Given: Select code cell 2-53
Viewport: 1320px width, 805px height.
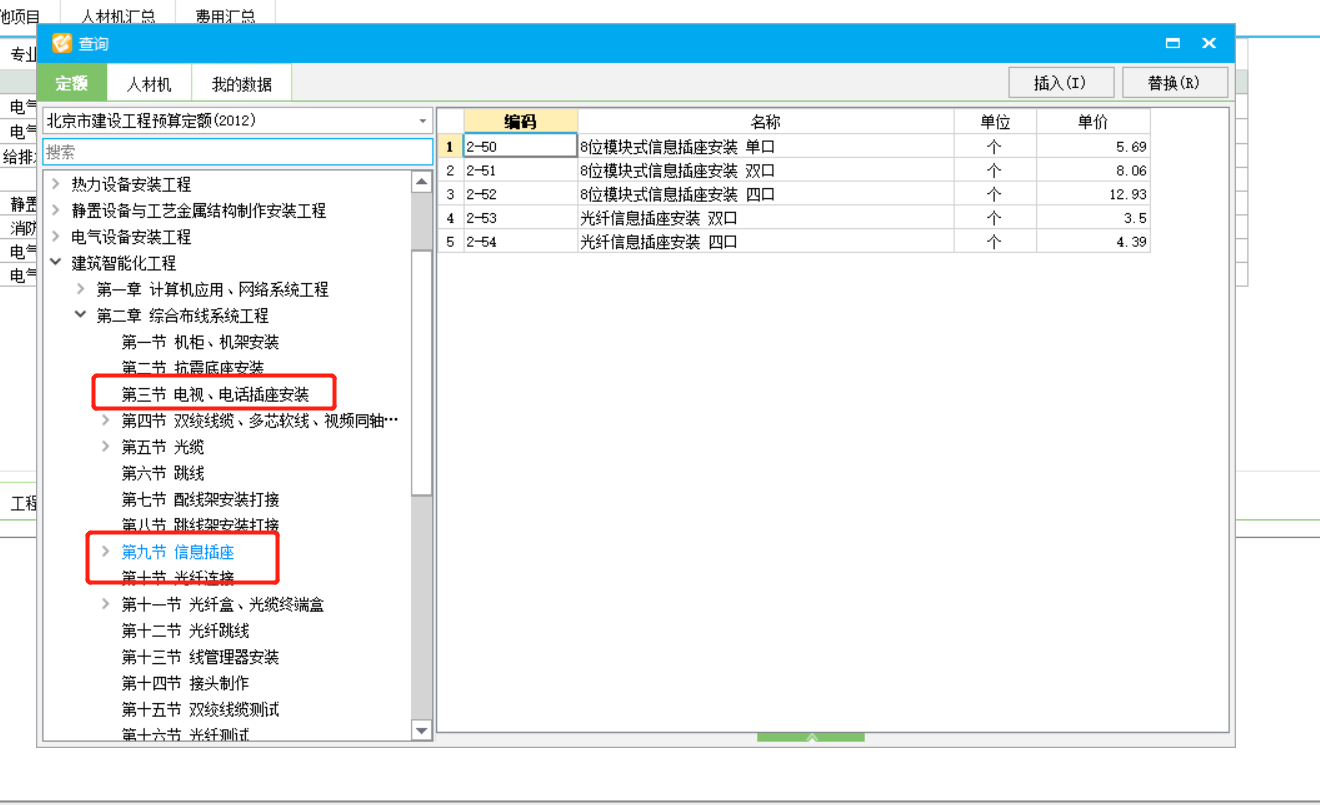Looking at the screenshot, I should point(520,217).
